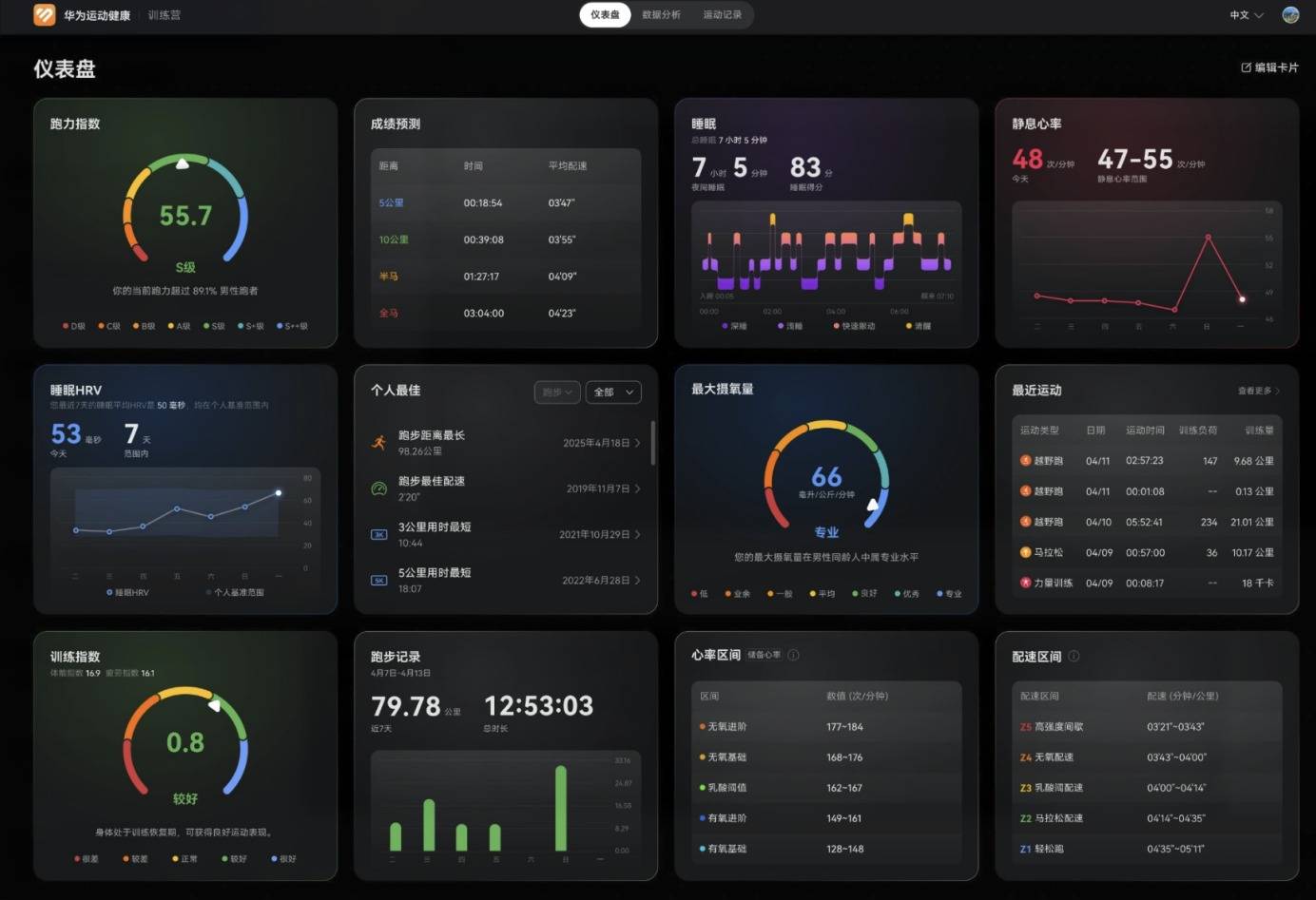Open the user avatar profile
Image resolution: width=1316 pixels, height=900 pixels.
(x=1290, y=15)
